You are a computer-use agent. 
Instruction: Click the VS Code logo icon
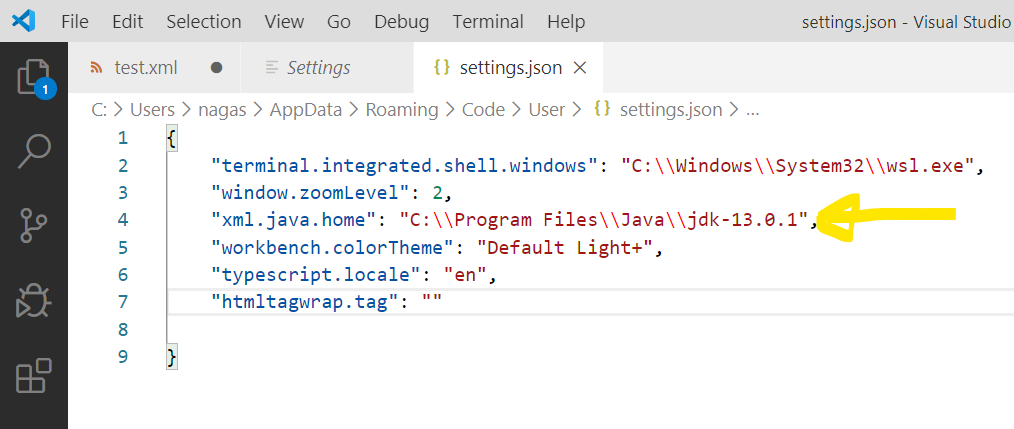[23, 21]
